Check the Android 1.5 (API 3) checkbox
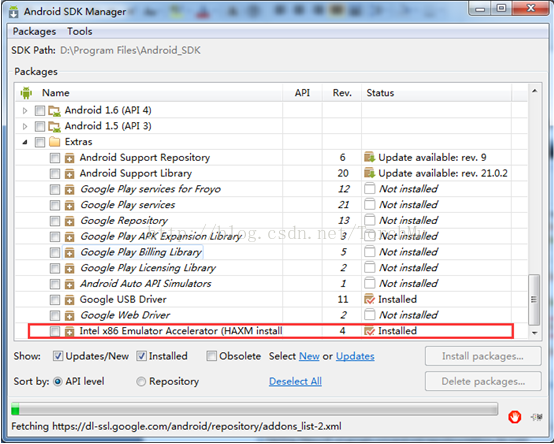Image resolution: width=554 pixels, height=444 pixels. 40,126
